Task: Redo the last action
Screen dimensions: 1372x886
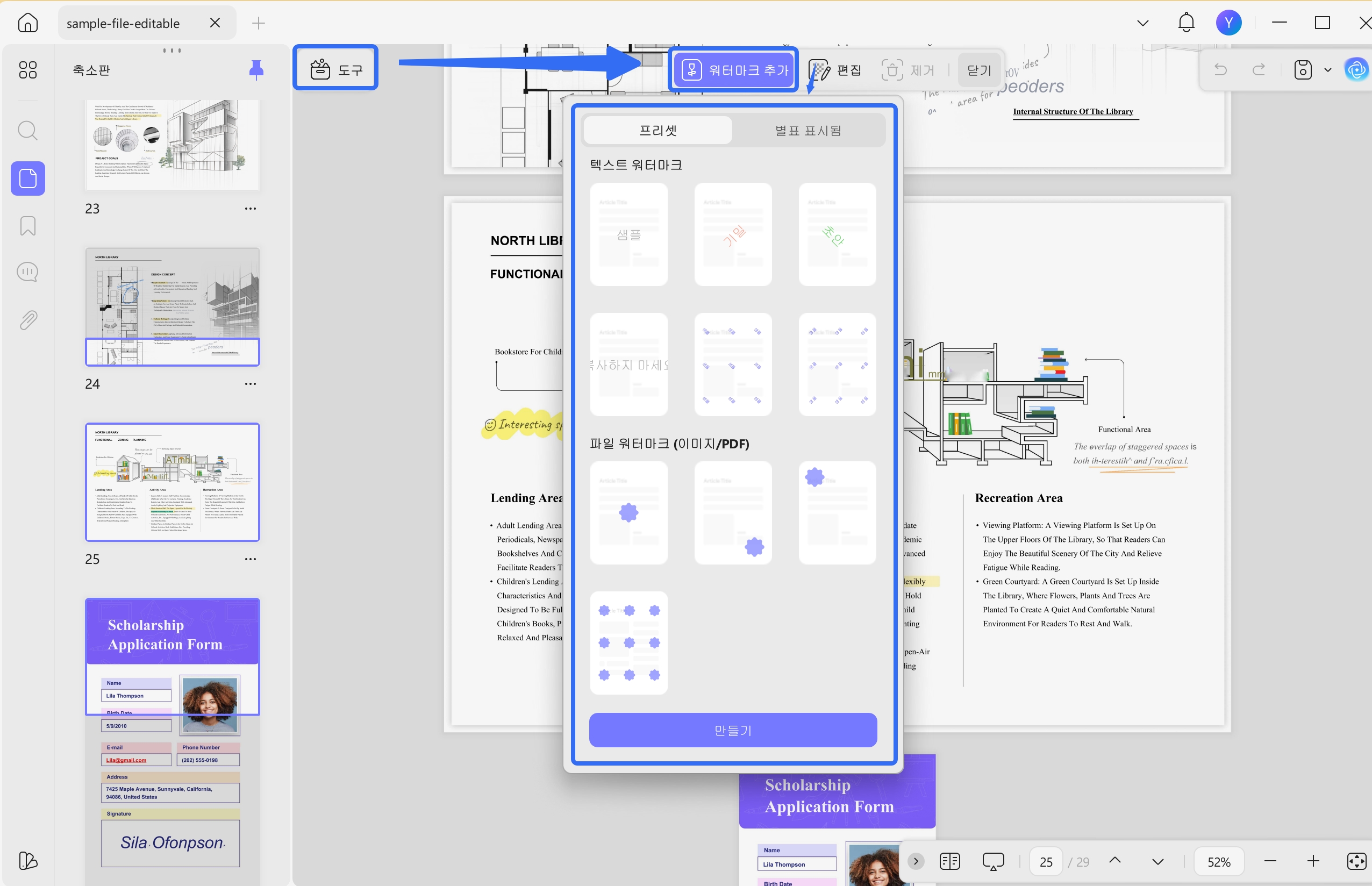Action: (1259, 69)
